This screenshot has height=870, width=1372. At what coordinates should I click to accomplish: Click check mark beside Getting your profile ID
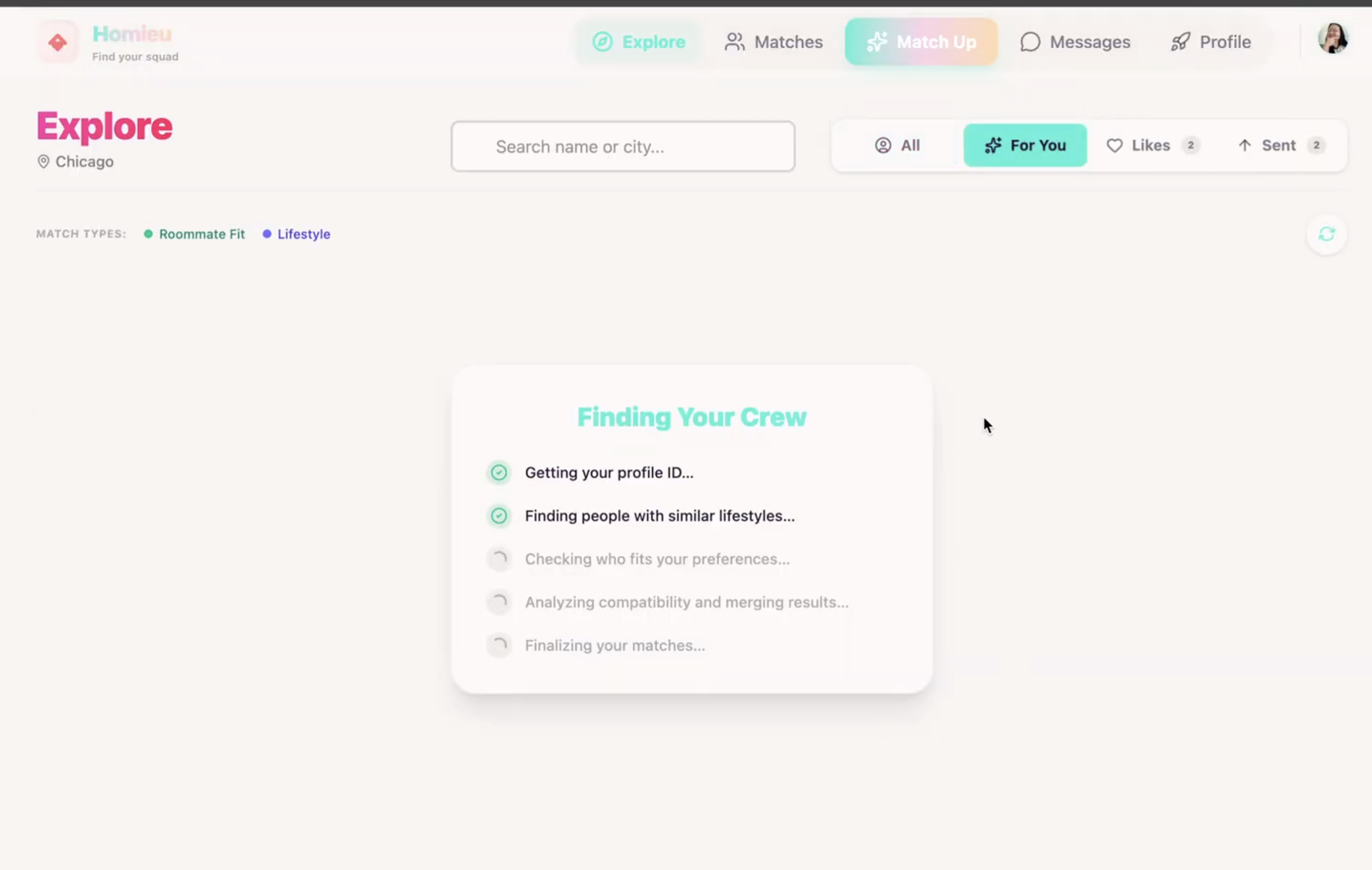tap(498, 473)
